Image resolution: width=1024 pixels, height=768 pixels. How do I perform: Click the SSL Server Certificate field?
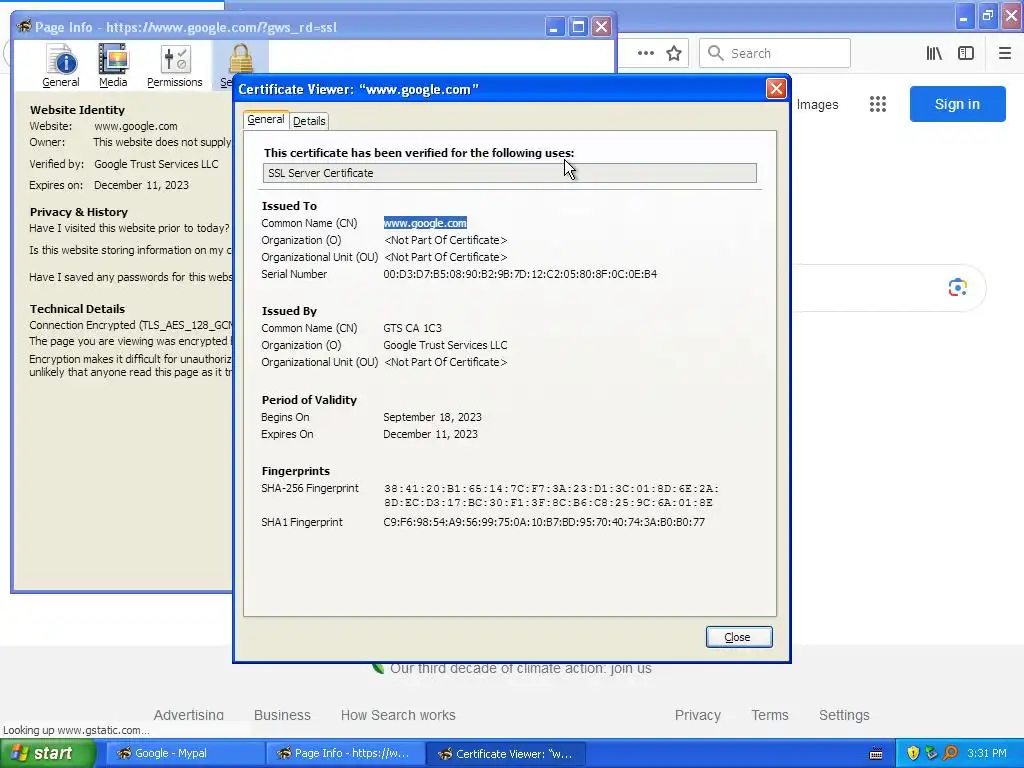pos(509,173)
